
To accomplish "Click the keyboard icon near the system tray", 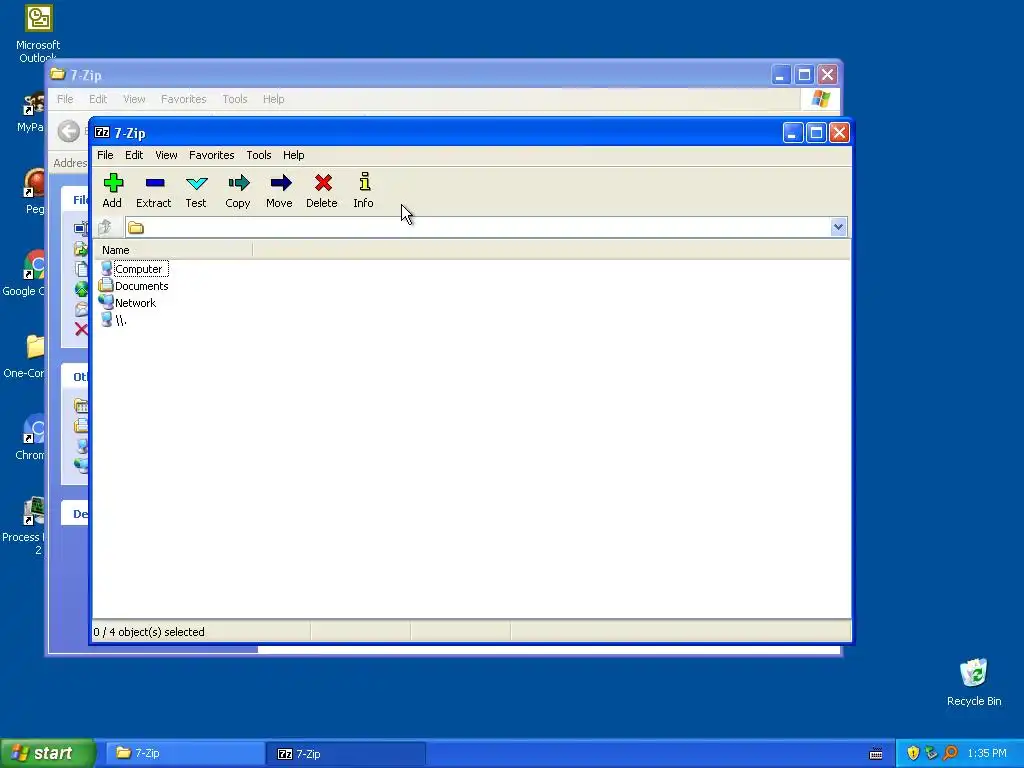I will click(876, 754).
